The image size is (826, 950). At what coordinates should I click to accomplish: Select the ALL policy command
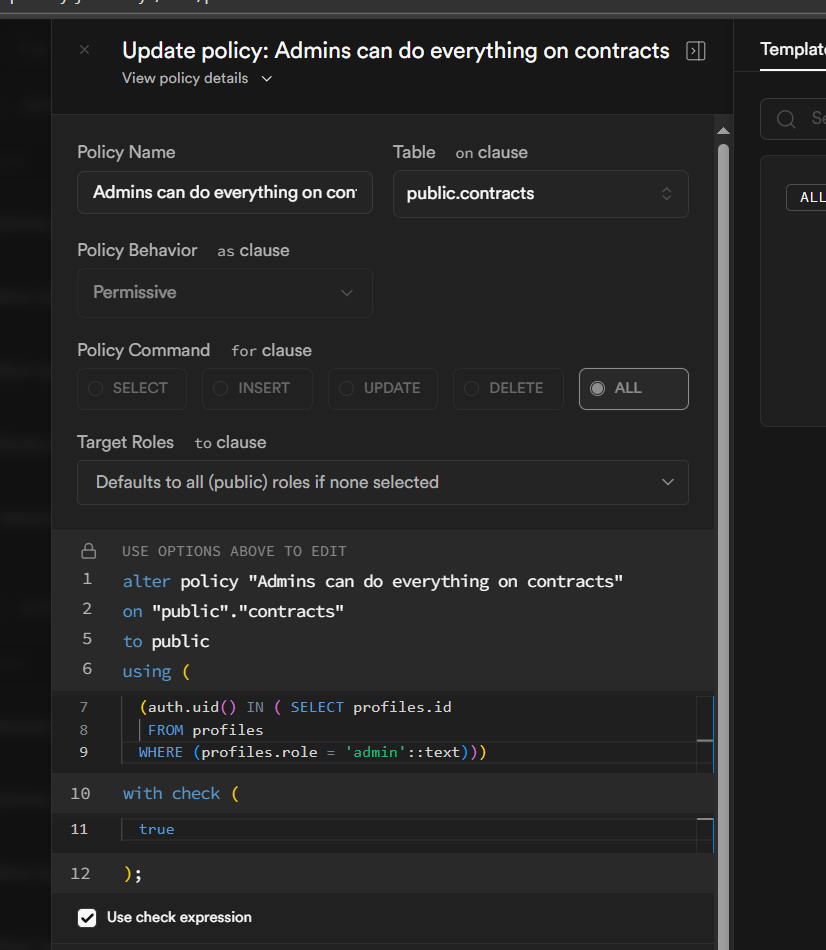click(x=633, y=389)
